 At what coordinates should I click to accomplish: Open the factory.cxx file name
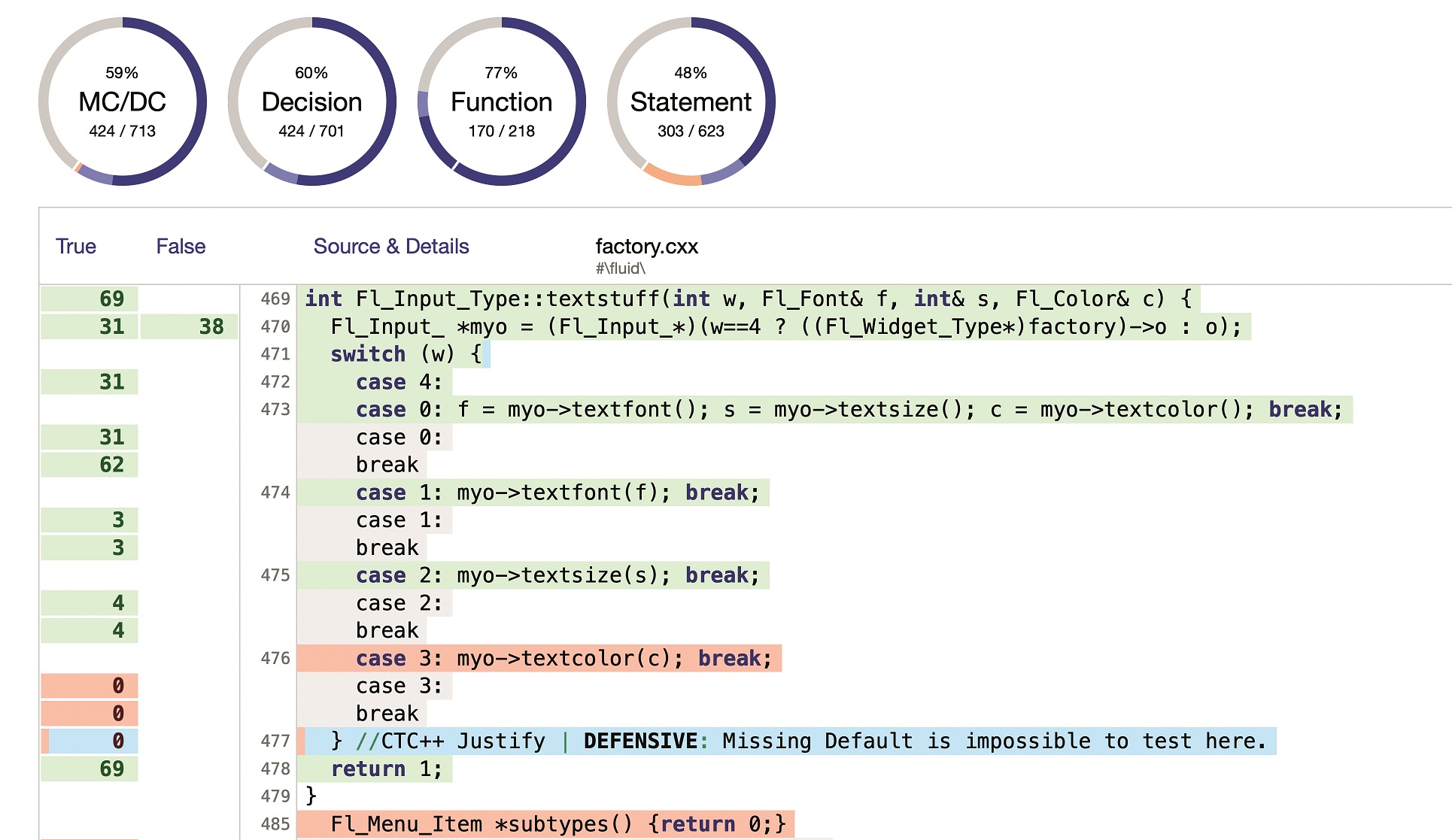coord(647,246)
